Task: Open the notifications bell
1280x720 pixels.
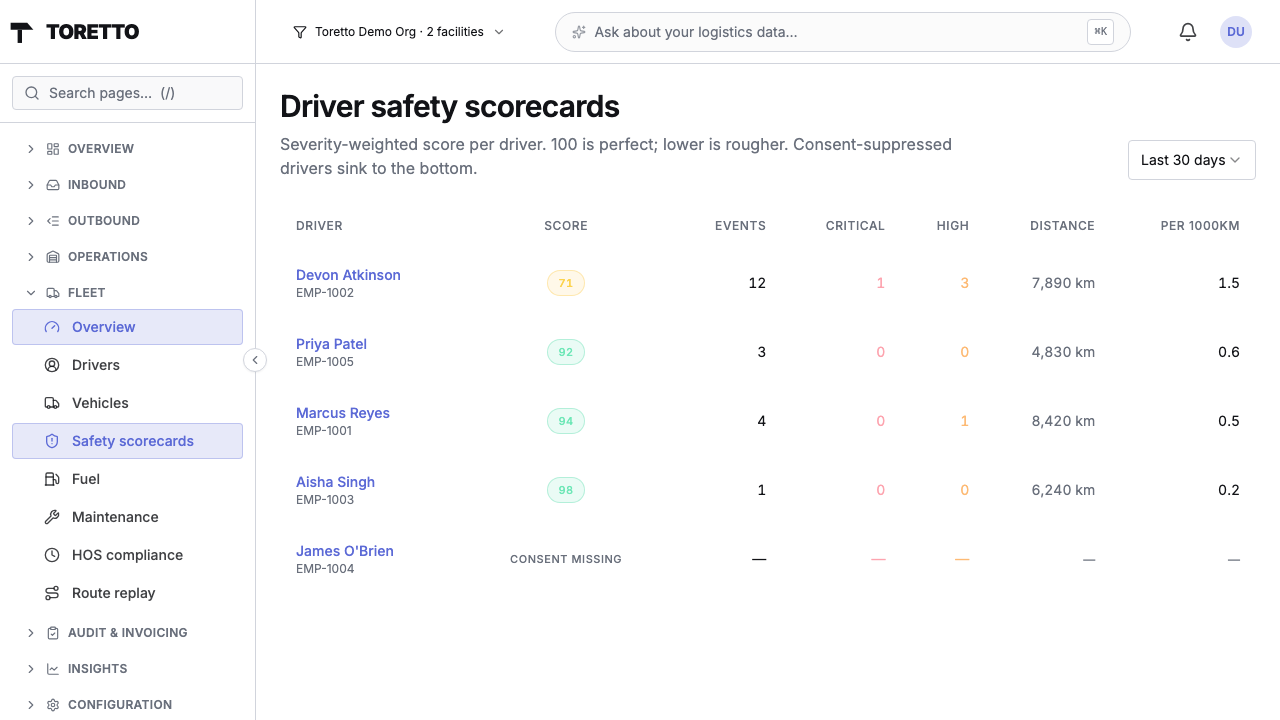Action: 1188,32
